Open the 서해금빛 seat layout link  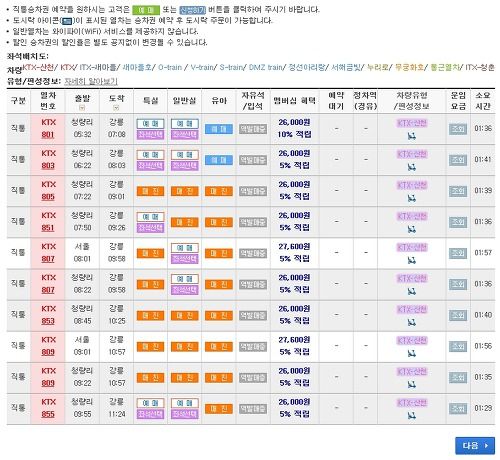click(x=346, y=67)
